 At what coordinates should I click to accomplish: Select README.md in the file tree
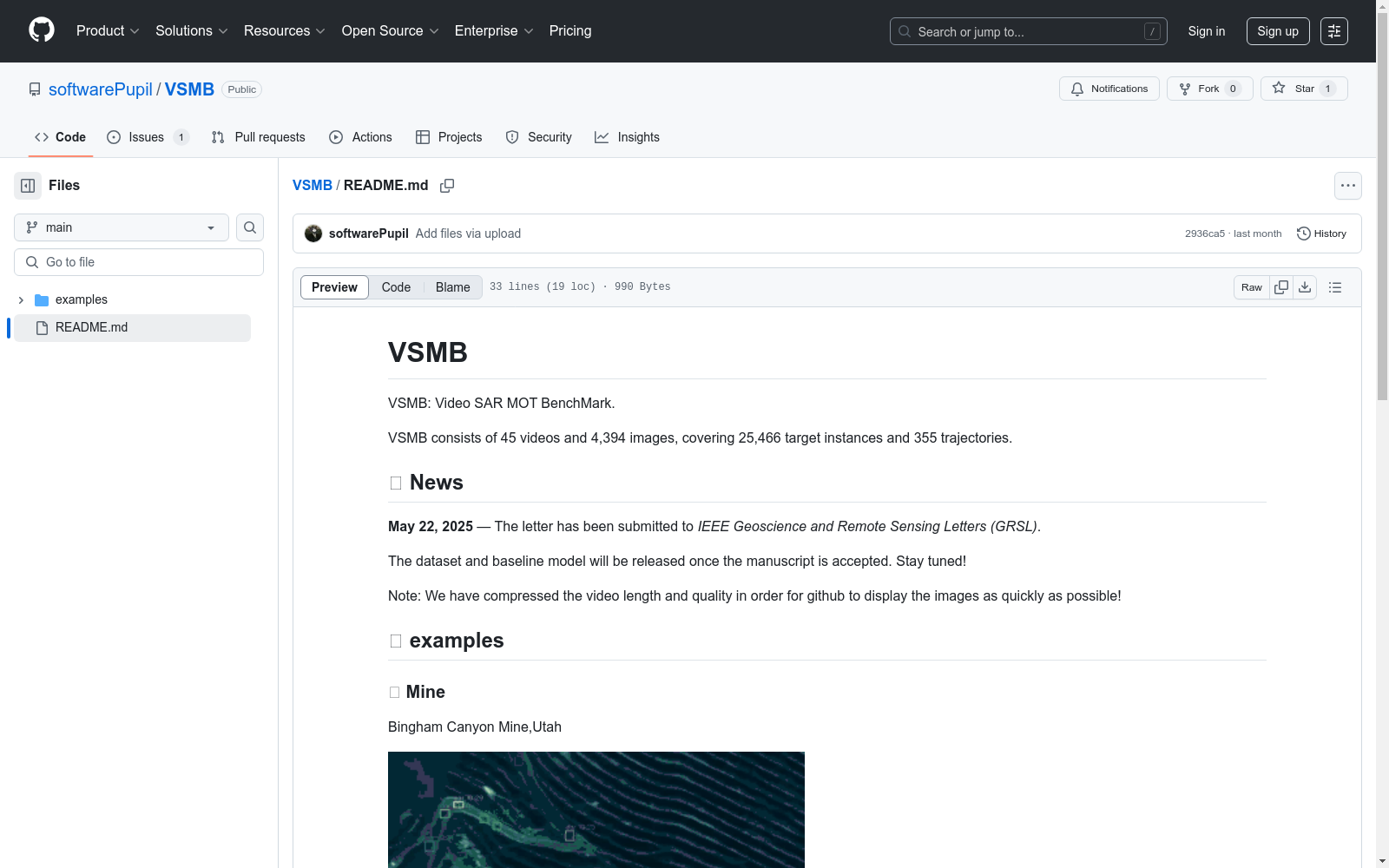132,328
